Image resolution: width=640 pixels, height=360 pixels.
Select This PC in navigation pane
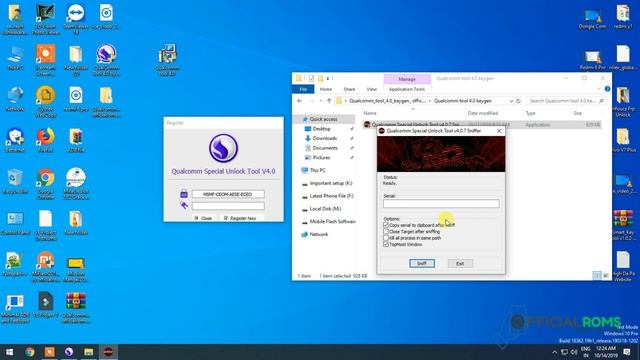click(318, 170)
